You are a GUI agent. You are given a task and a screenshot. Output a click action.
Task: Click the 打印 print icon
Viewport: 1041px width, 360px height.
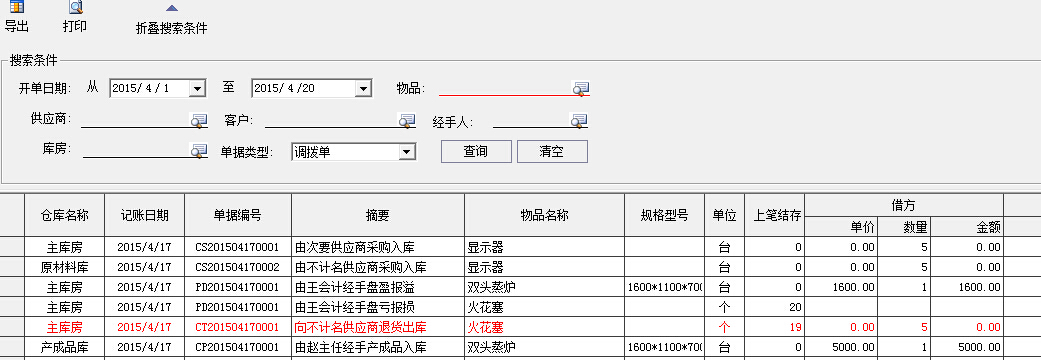76,7
